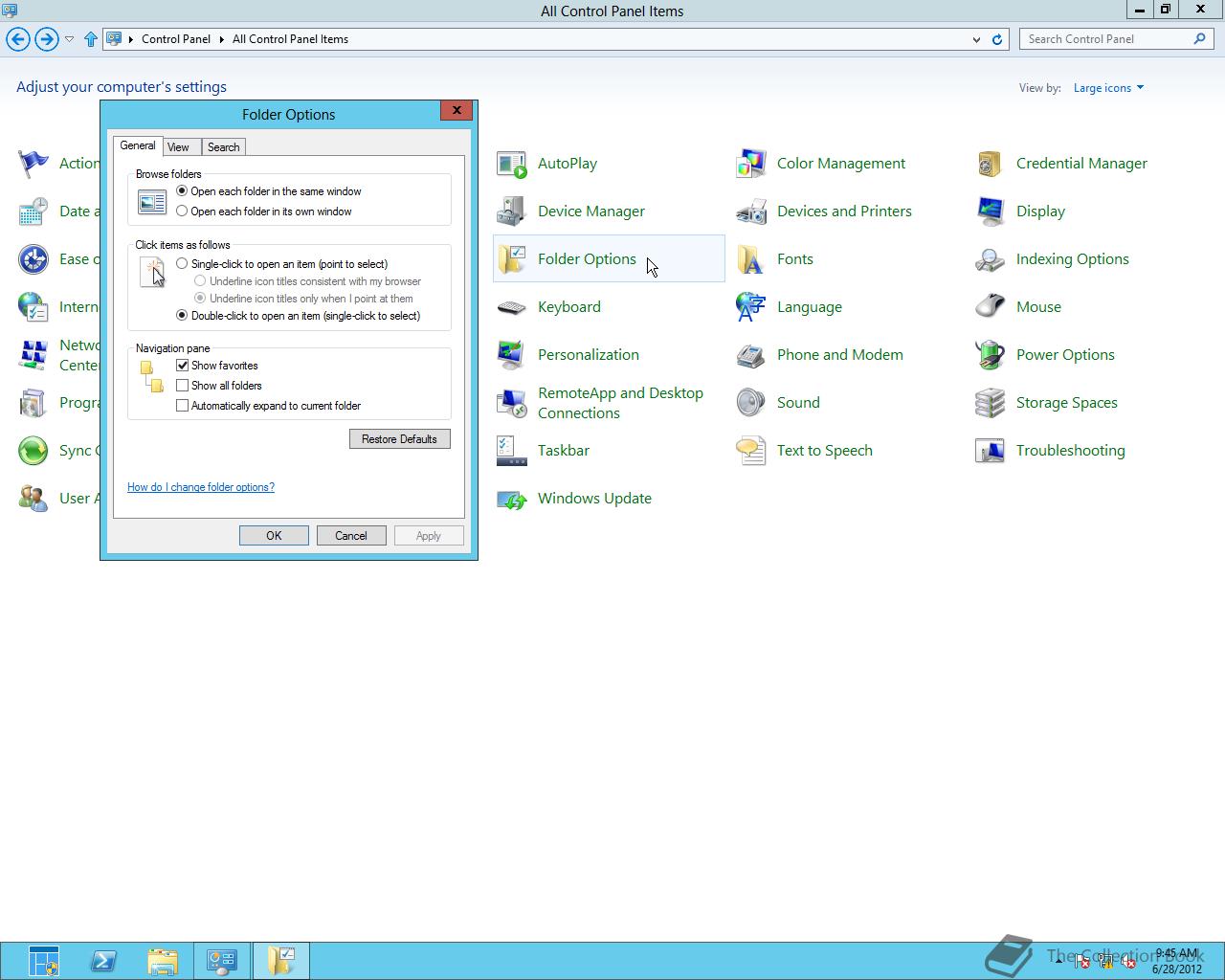Open the Display icon

point(991,212)
